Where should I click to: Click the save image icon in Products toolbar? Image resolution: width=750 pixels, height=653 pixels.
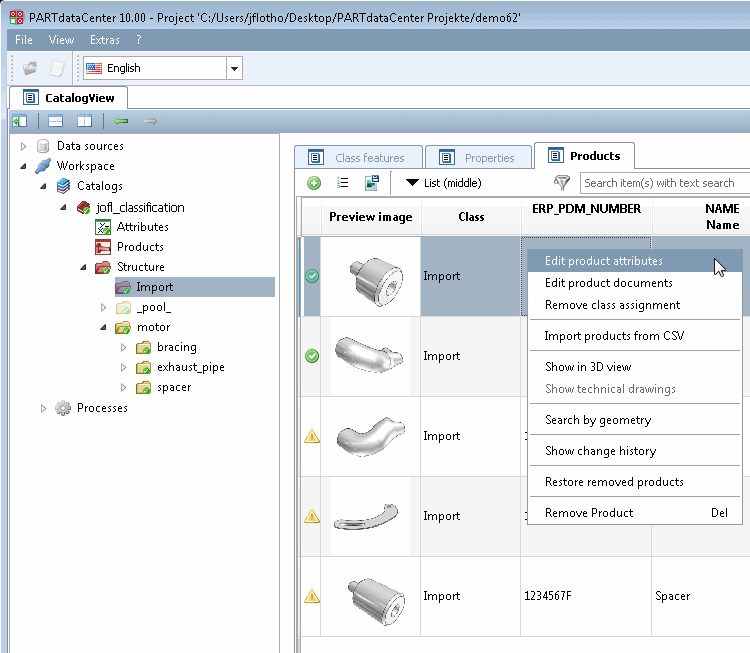(372, 183)
